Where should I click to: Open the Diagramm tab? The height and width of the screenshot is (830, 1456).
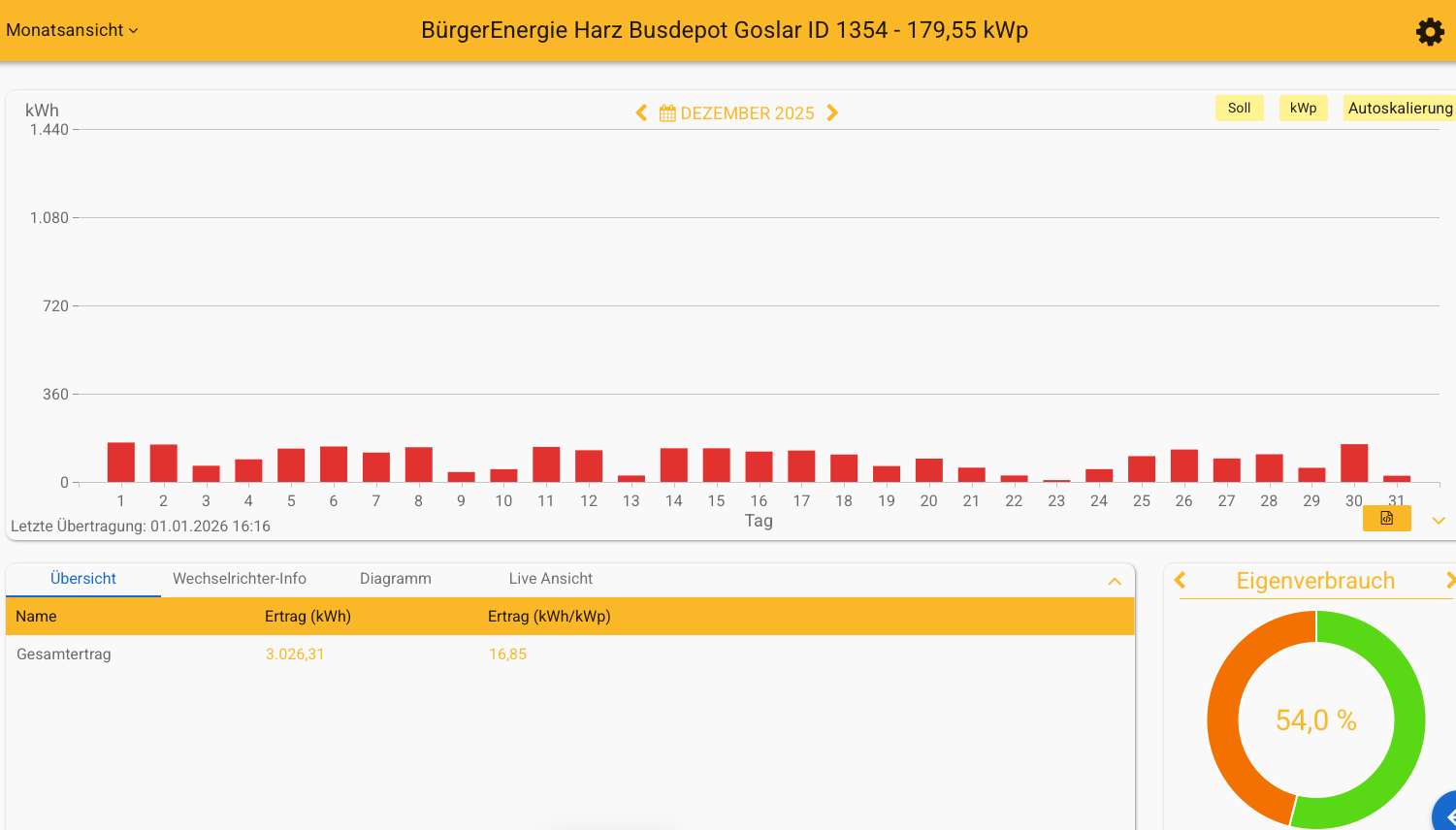[x=396, y=579]
